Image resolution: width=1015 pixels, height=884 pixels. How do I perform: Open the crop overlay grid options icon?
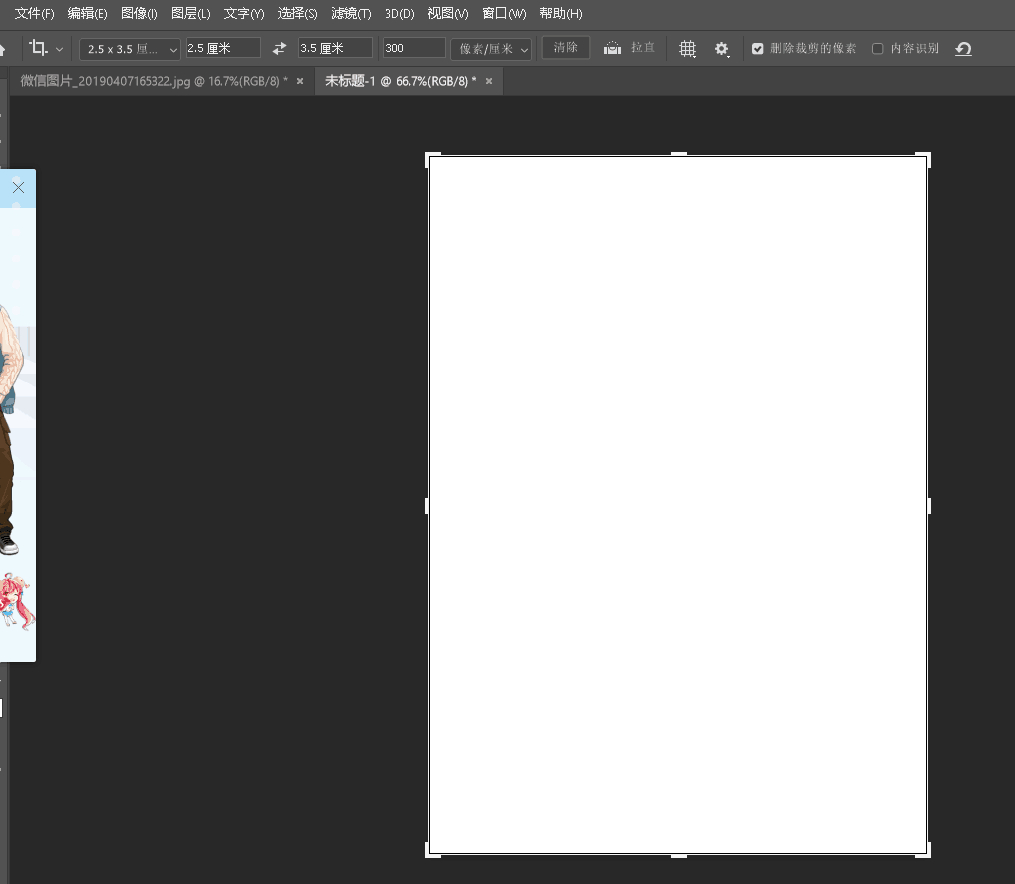[x=687, y=49]
